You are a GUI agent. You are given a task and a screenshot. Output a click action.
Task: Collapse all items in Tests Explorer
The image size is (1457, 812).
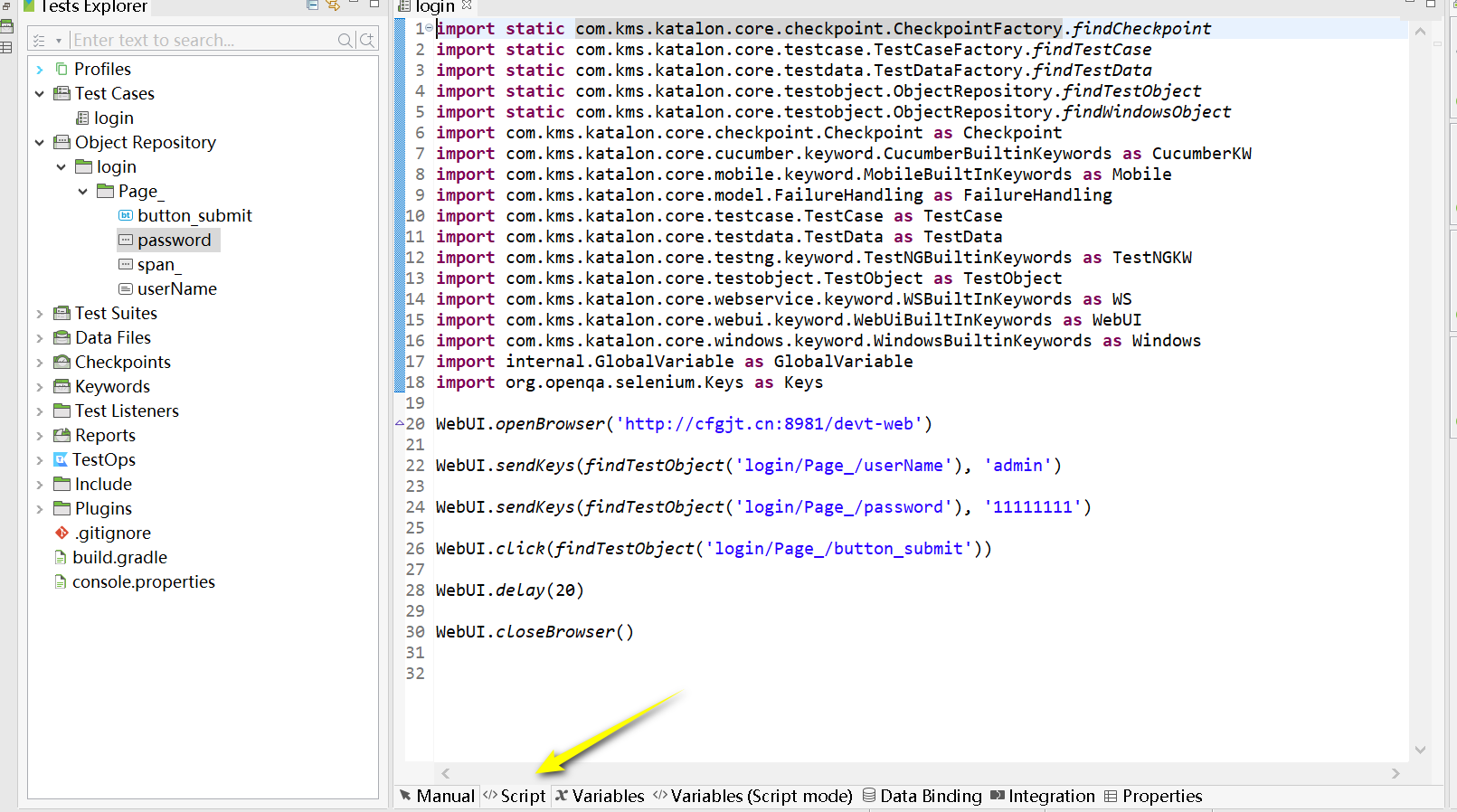tap(313, 5)
